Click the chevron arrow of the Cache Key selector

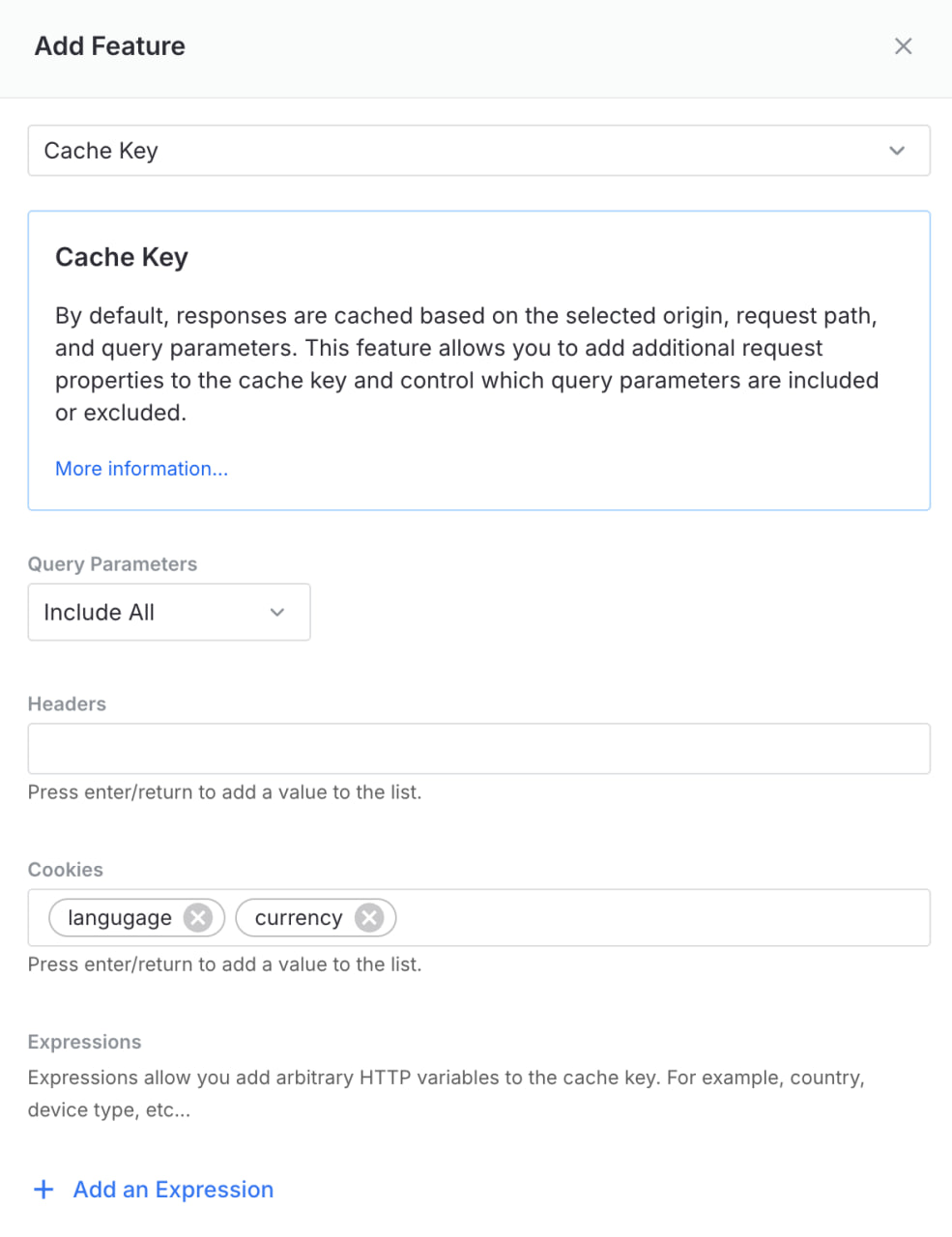point(897,151)
